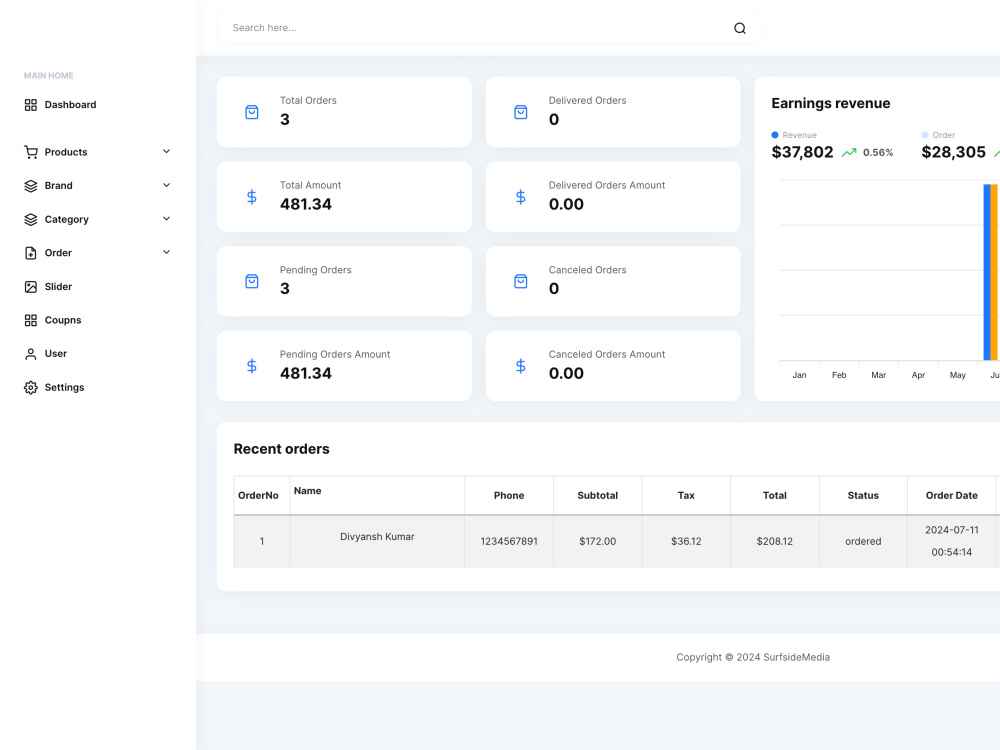Click the Phone column header
The height and width of the screenshot is (750, 1000).
click(x=509, y=496)
